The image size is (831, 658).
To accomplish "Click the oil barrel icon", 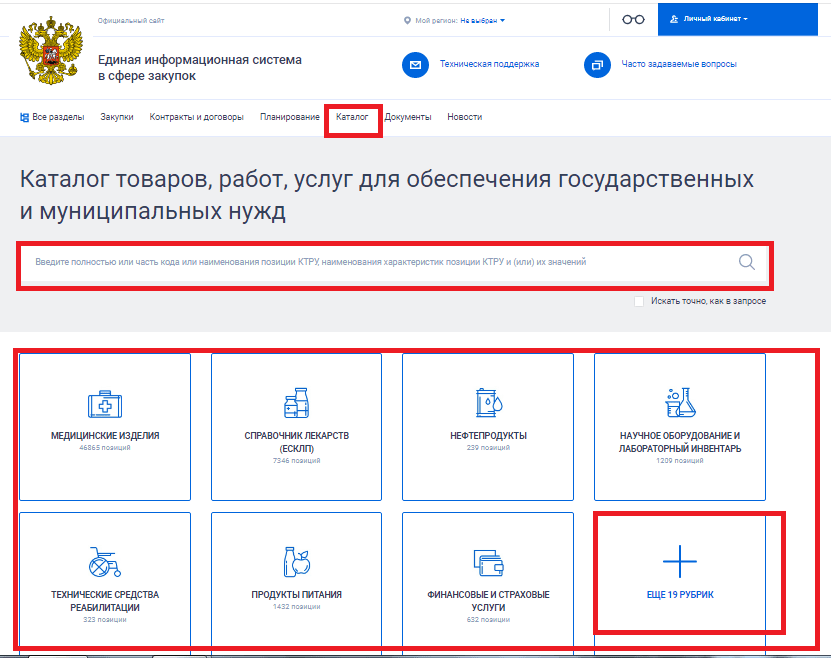I will (x=489, y=403).
